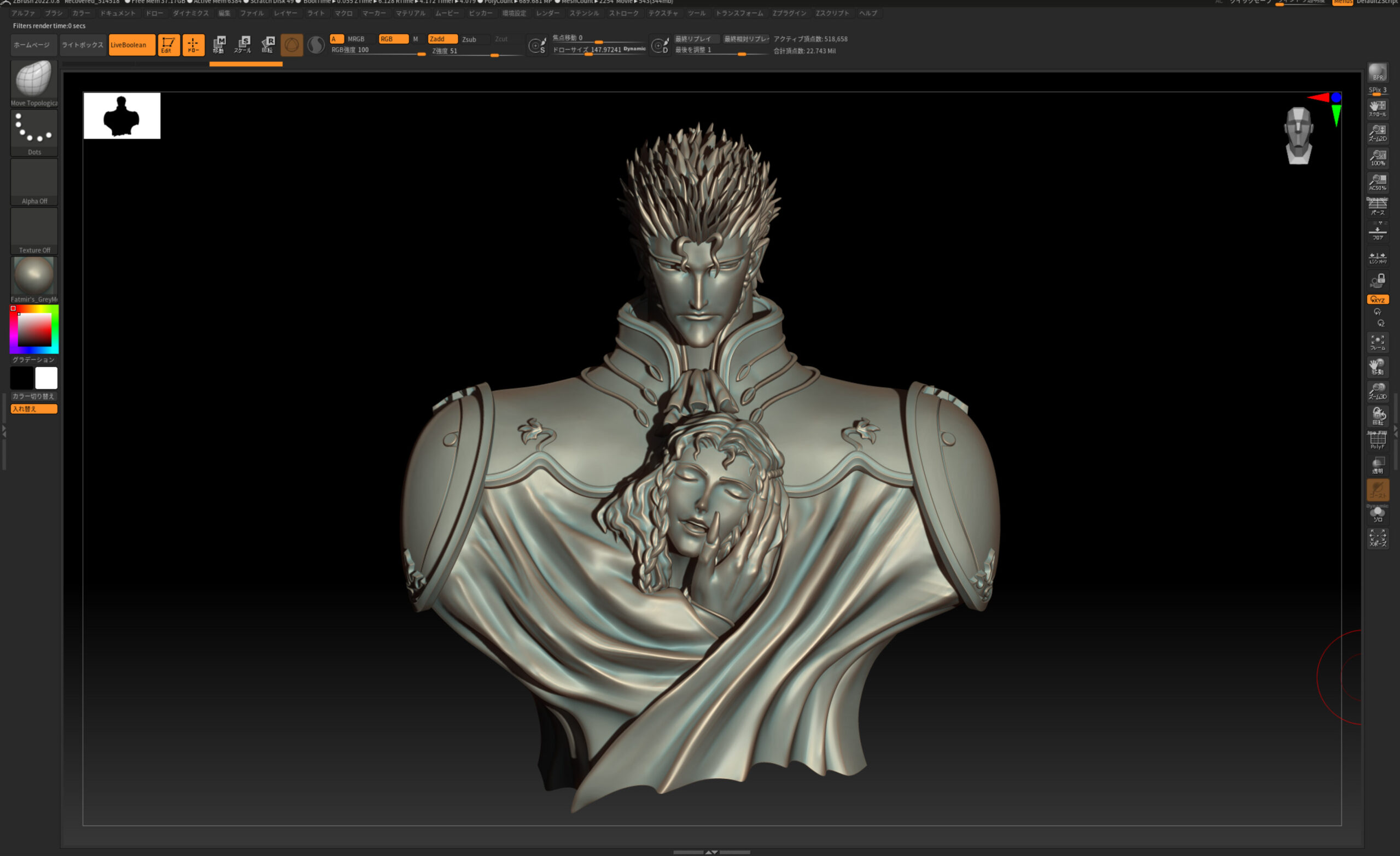Switch to Rotate (回転) mode
This screenshot has height=856, width=1400.
pos(267,45)
